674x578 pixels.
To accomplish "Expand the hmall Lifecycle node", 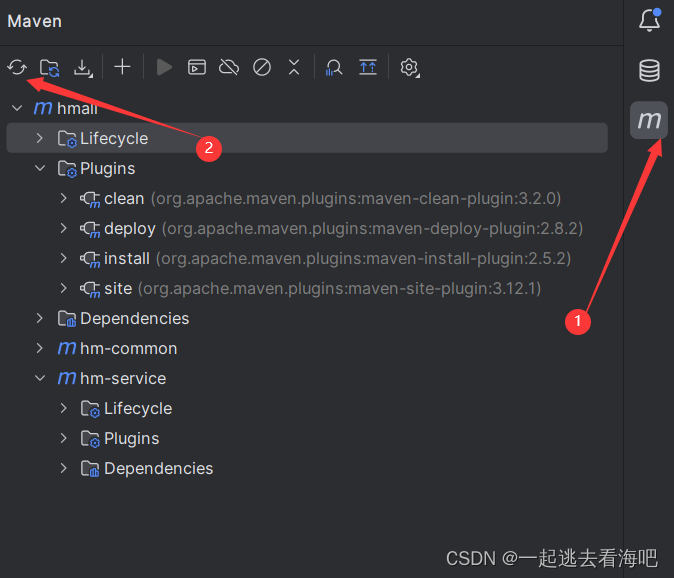I will (40, 138).
